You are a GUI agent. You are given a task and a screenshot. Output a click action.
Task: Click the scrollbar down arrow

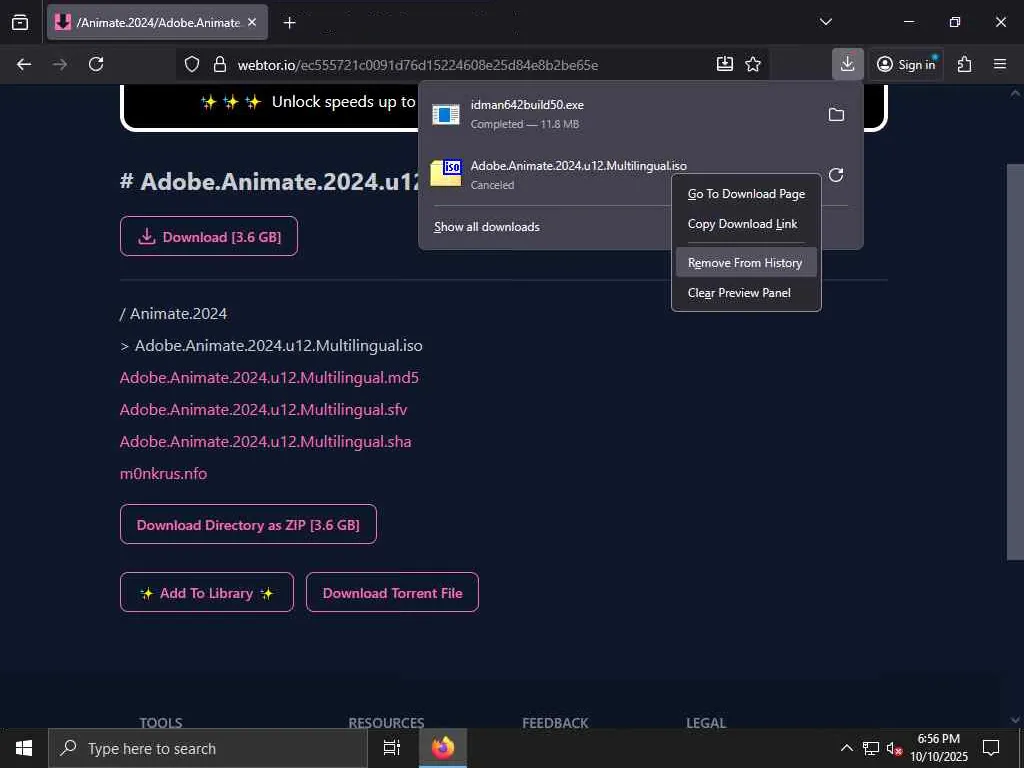coord(1015,720)
